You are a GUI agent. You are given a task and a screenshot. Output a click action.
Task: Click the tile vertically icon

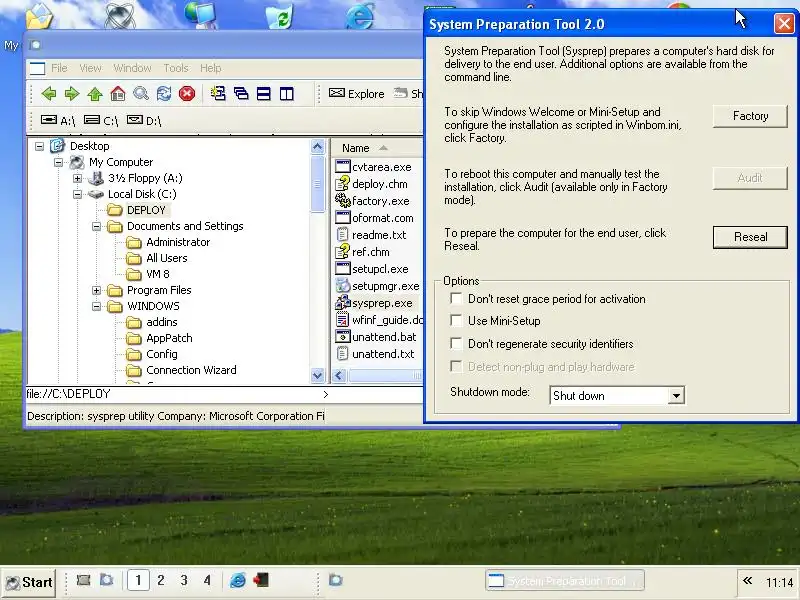287,93
